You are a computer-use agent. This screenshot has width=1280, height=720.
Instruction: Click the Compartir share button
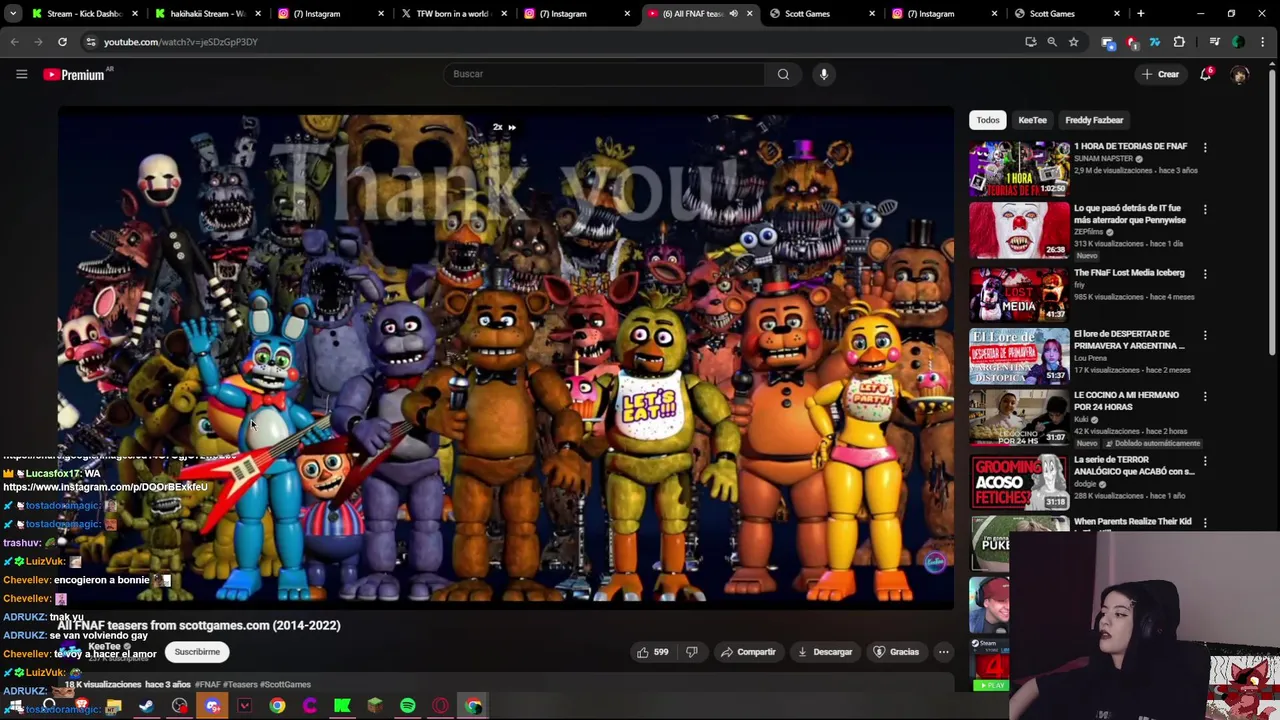coord(748,652)
